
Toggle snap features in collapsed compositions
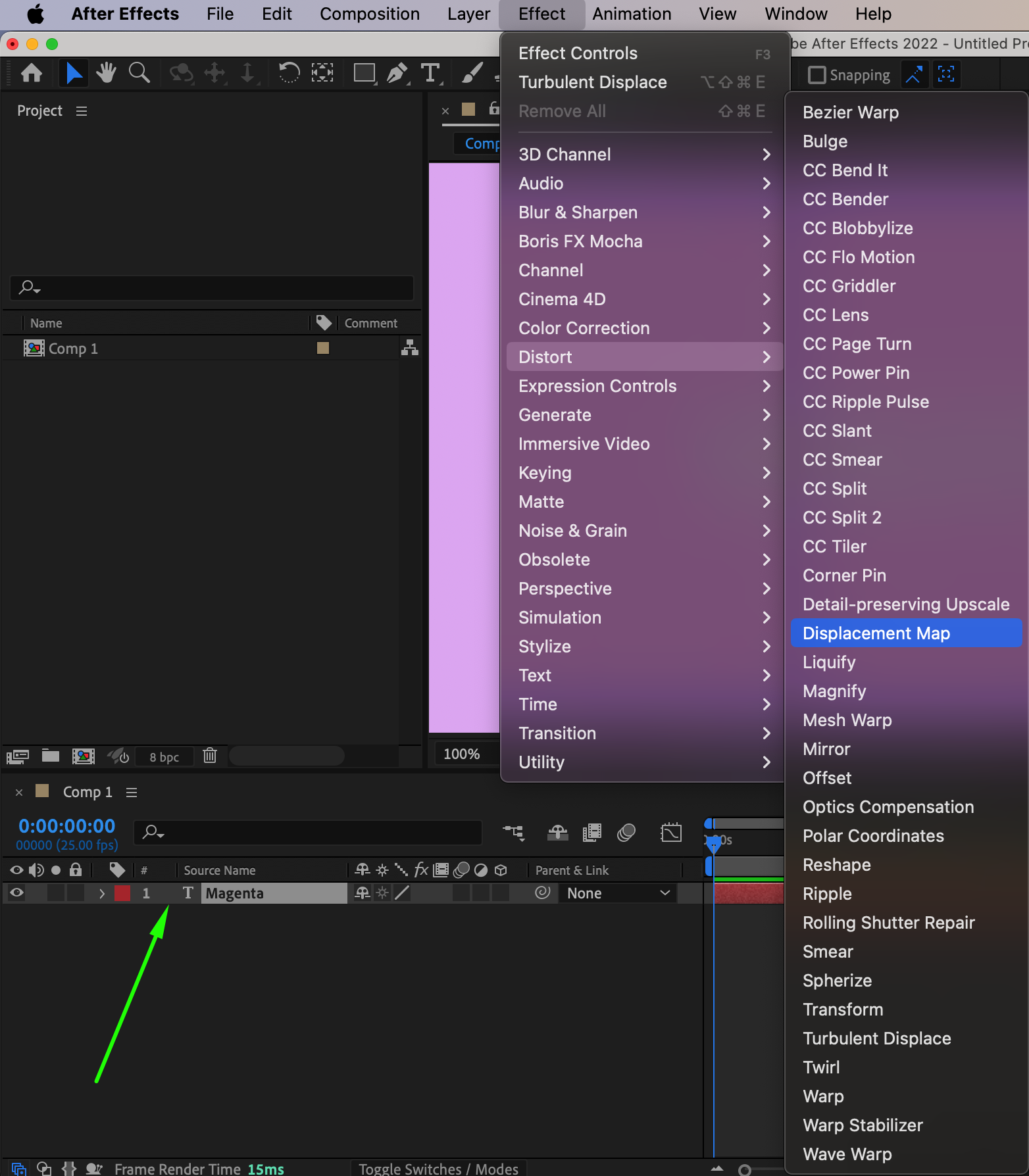click(x=946, y=74)
